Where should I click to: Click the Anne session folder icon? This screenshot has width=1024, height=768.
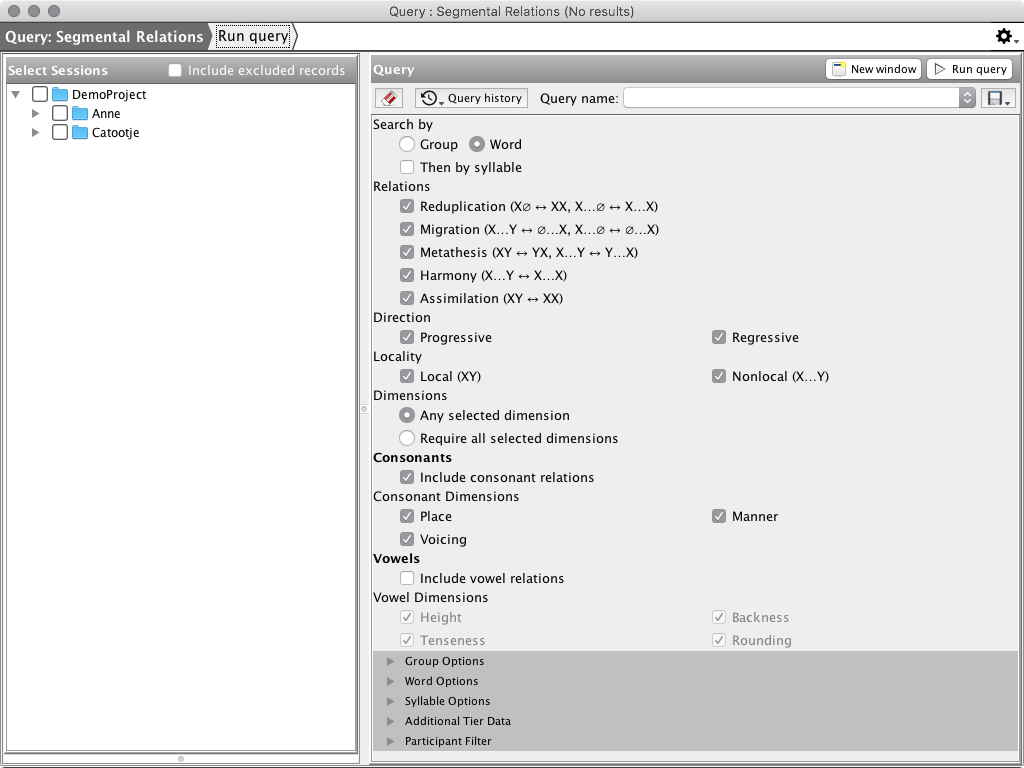click(x=81, y=113)
